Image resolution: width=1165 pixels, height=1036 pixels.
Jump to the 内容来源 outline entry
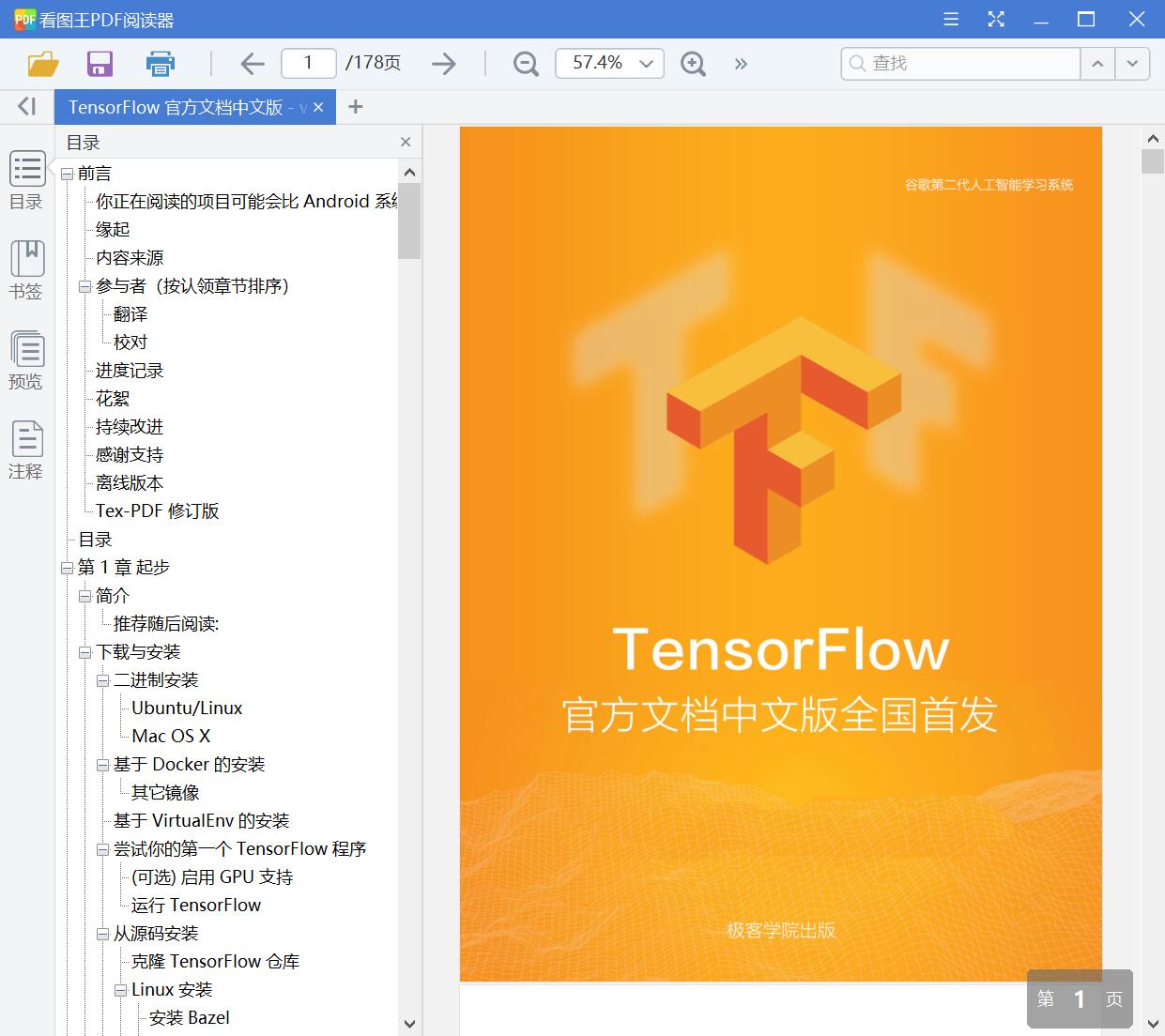pos(130,257)
